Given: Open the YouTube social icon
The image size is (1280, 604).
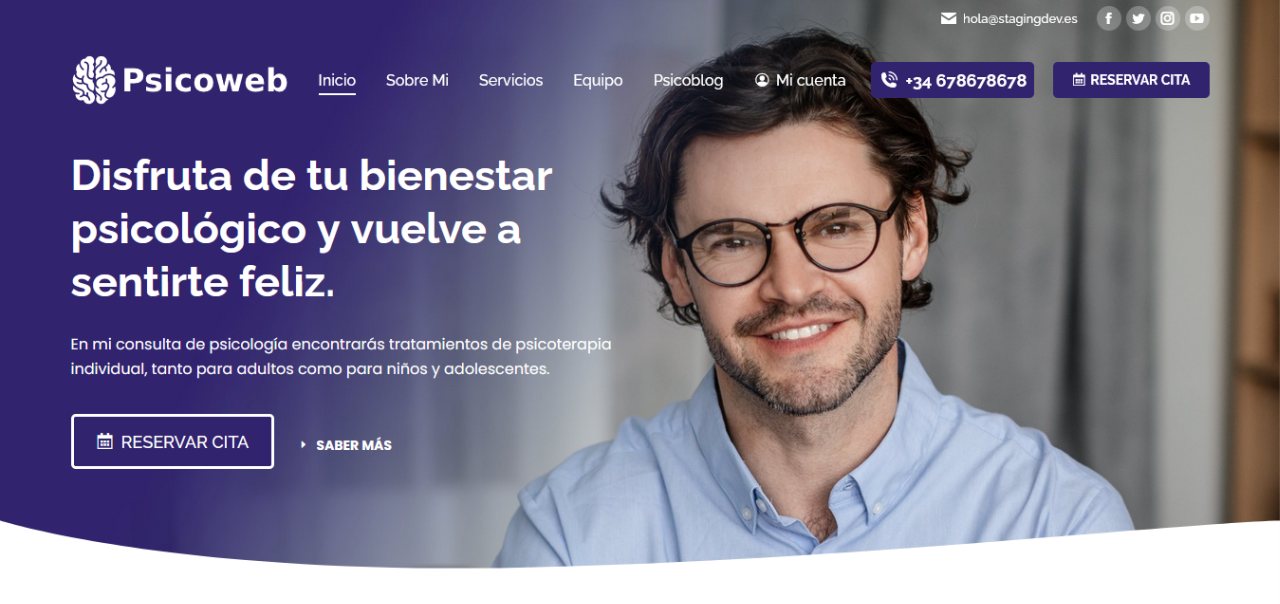Looking at the screenshot, I should tap(1197, 18).
